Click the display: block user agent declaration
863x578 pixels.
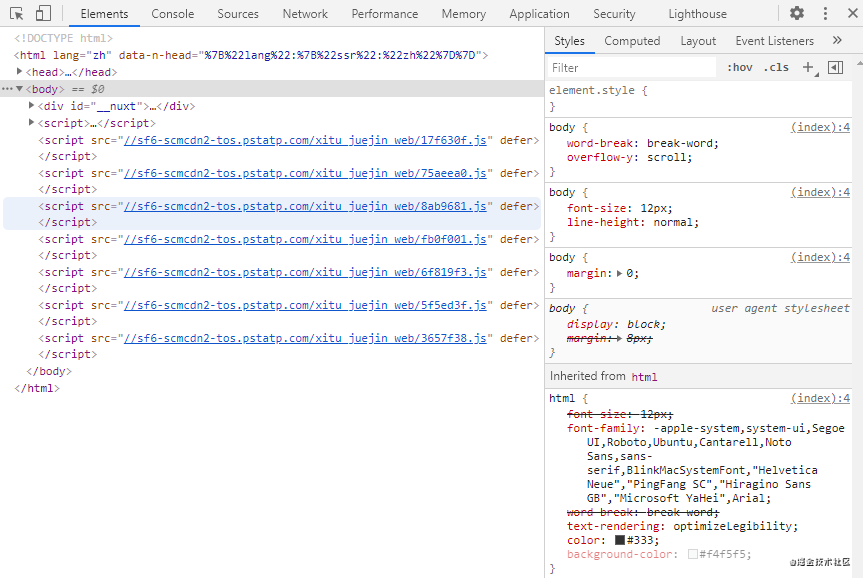pos(616,324)
